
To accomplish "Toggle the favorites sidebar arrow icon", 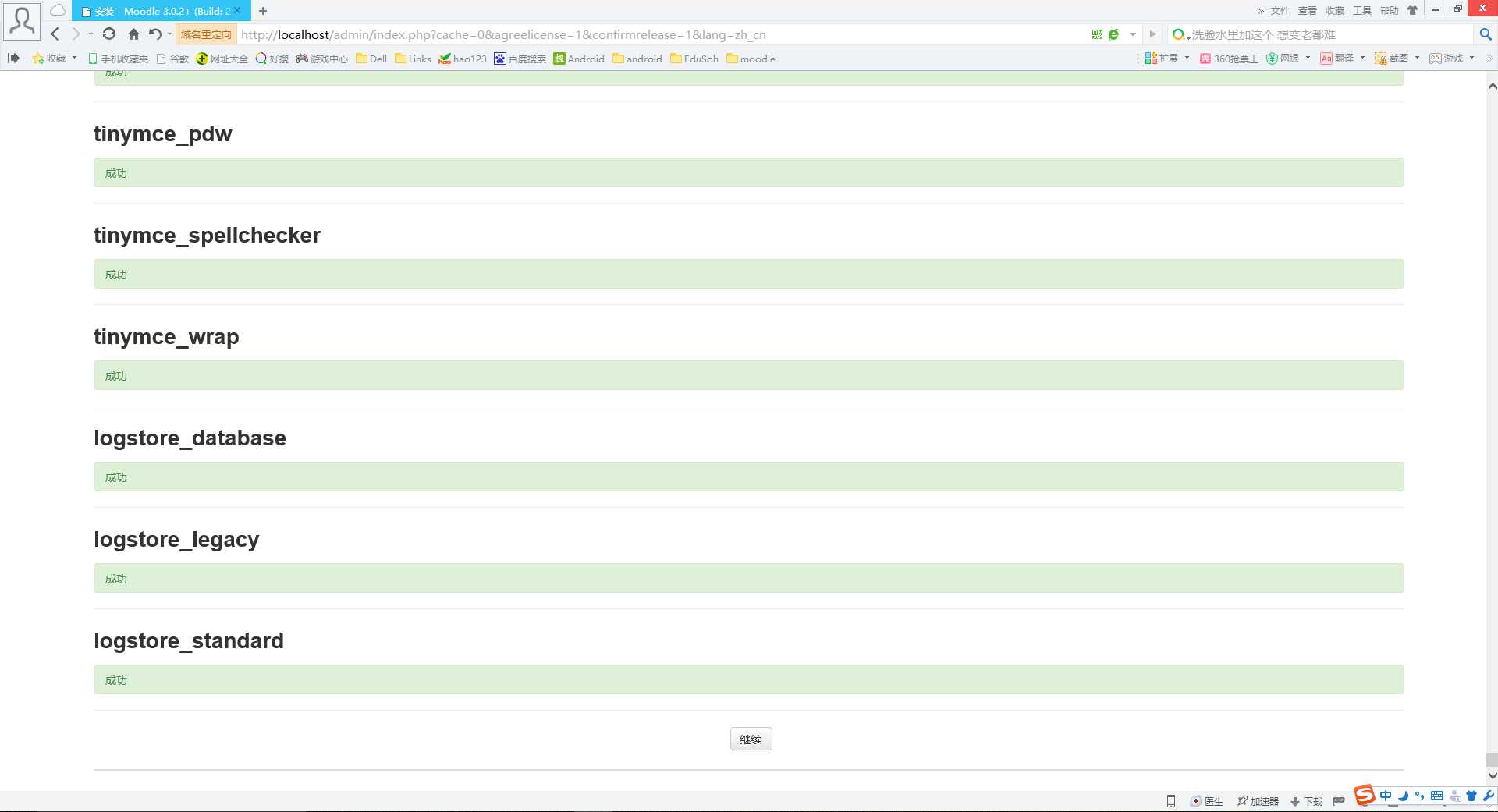I will 13,59.
